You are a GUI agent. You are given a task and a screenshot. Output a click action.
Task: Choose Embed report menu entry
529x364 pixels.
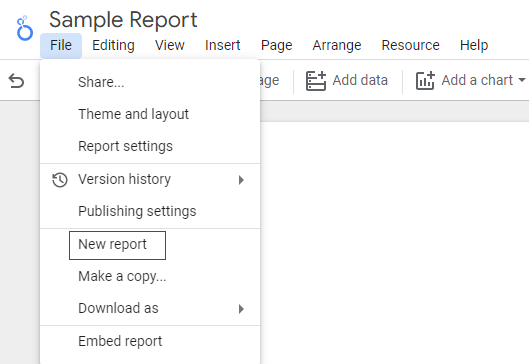[150, 341]
